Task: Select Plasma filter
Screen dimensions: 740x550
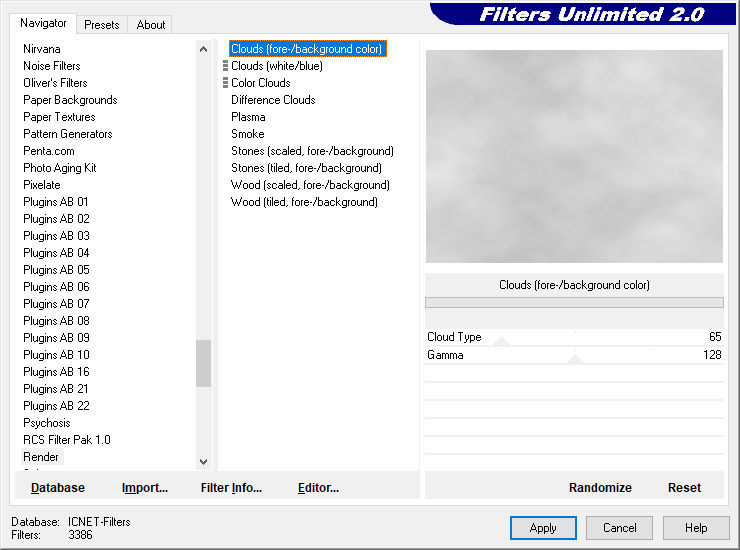Action: [248, 117]
